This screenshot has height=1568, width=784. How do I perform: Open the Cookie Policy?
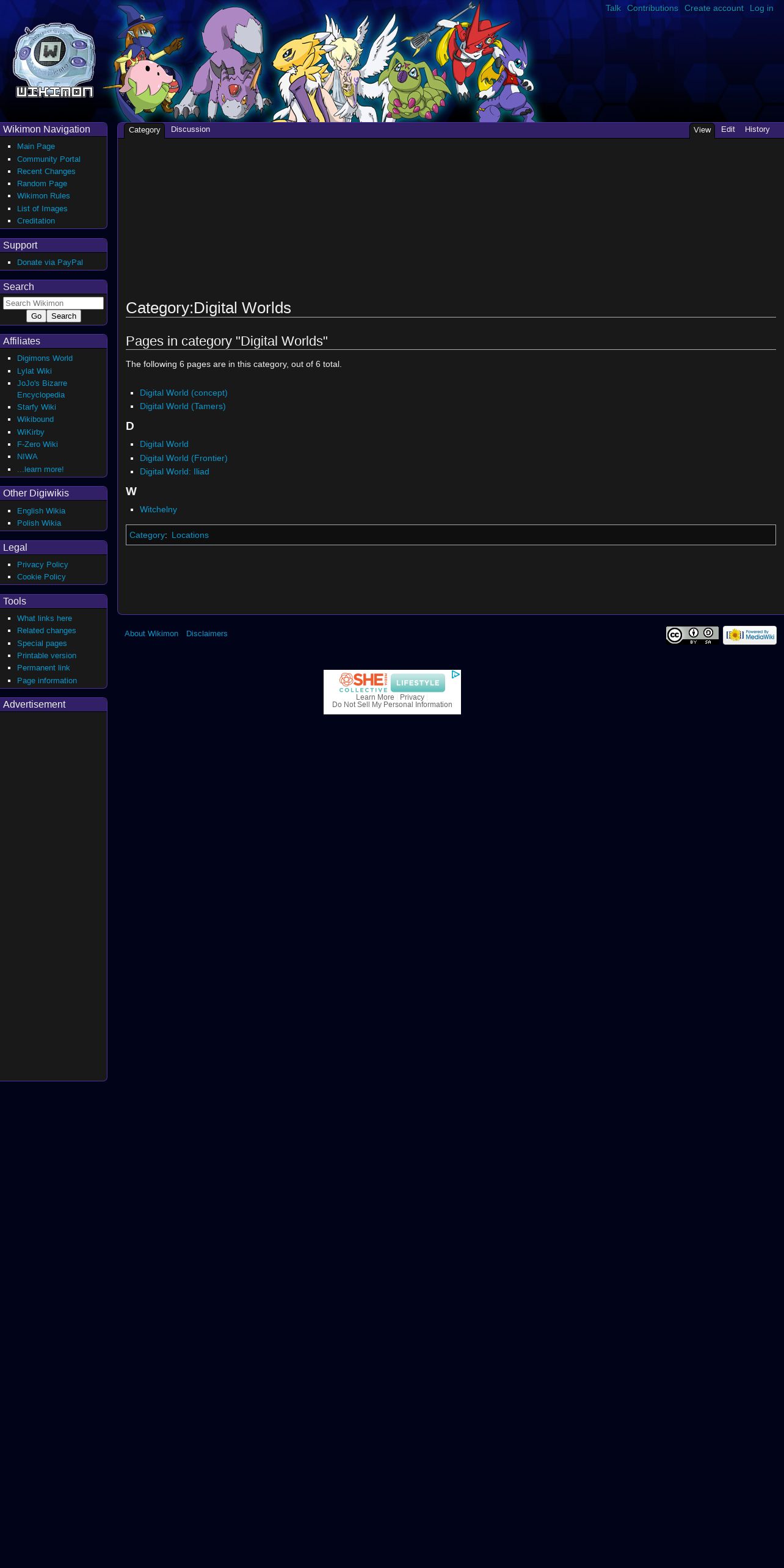coord(41,577)
